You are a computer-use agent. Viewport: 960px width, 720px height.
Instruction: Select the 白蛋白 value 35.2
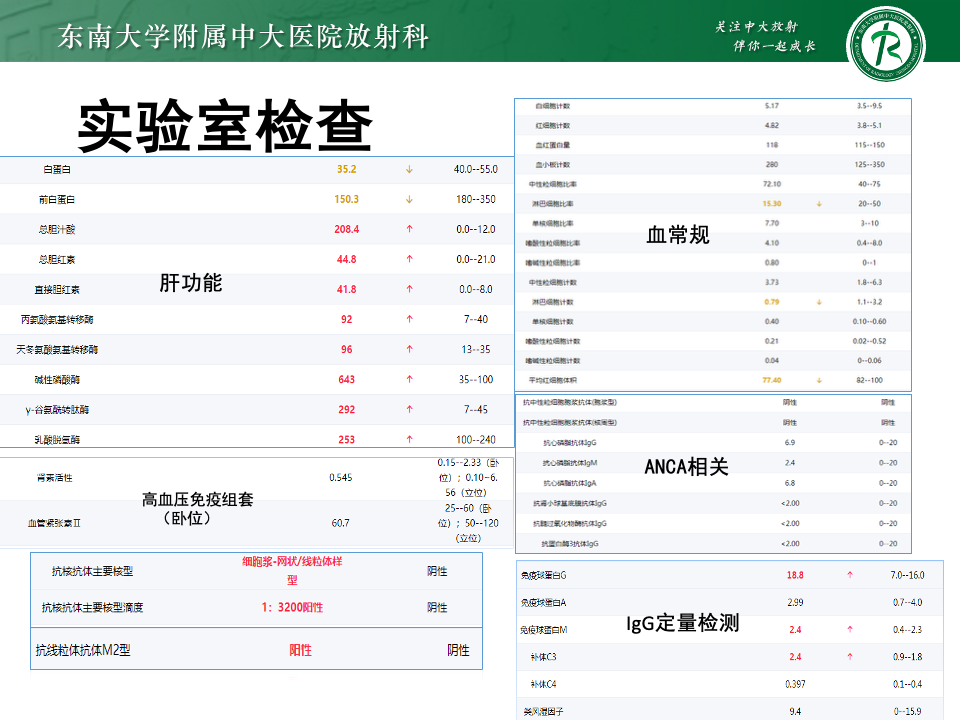347,170
